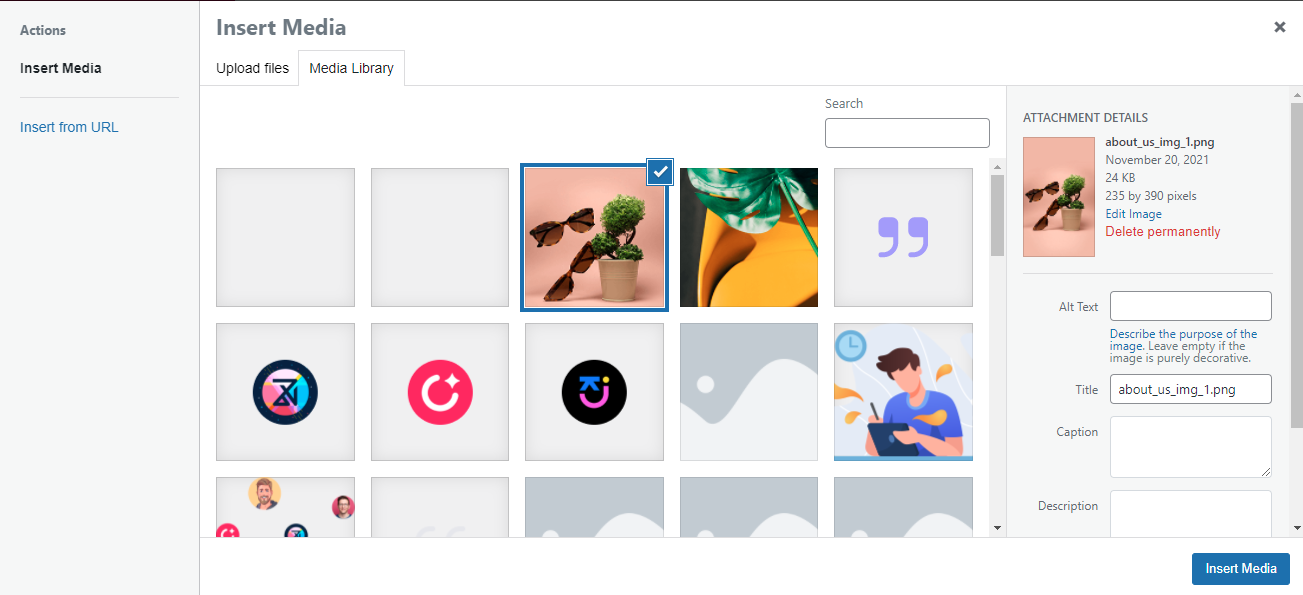Viewport: 1303px width, 595px height.
Task: Open Insert from URL option
Action: click(69, 127)
